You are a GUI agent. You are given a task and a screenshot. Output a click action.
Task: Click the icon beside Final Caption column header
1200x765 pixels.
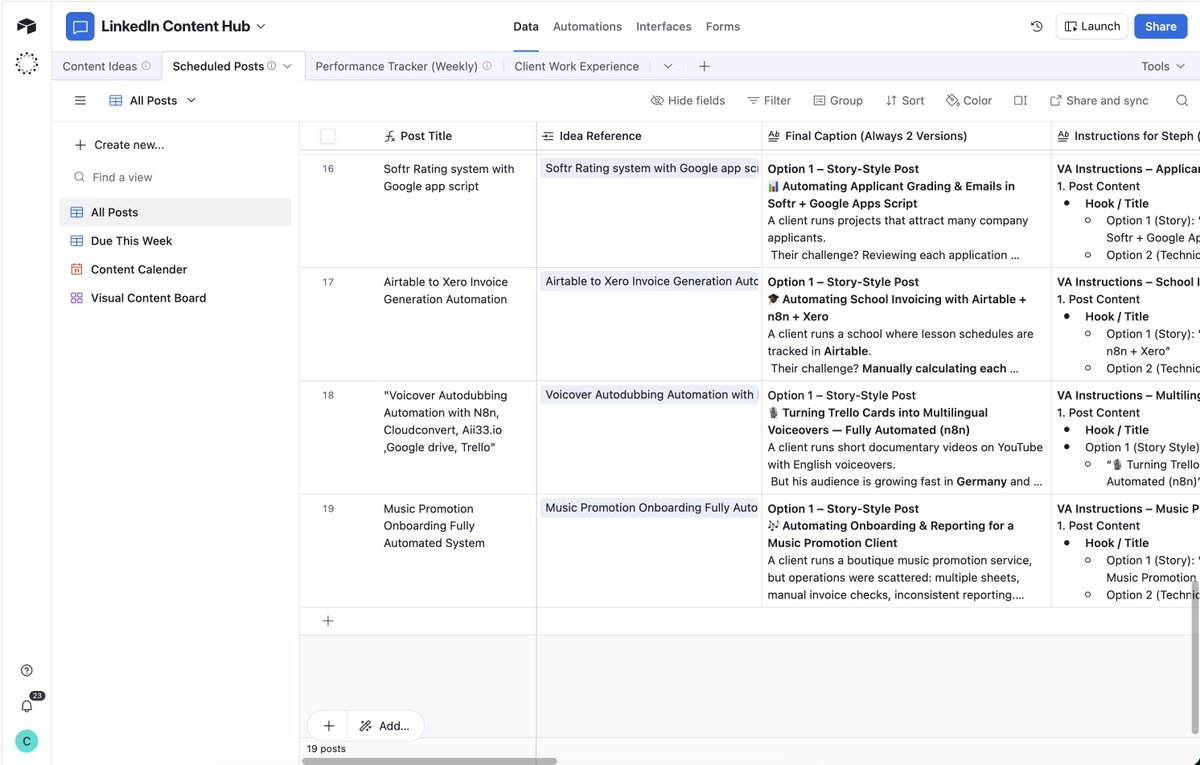[774, 136]
